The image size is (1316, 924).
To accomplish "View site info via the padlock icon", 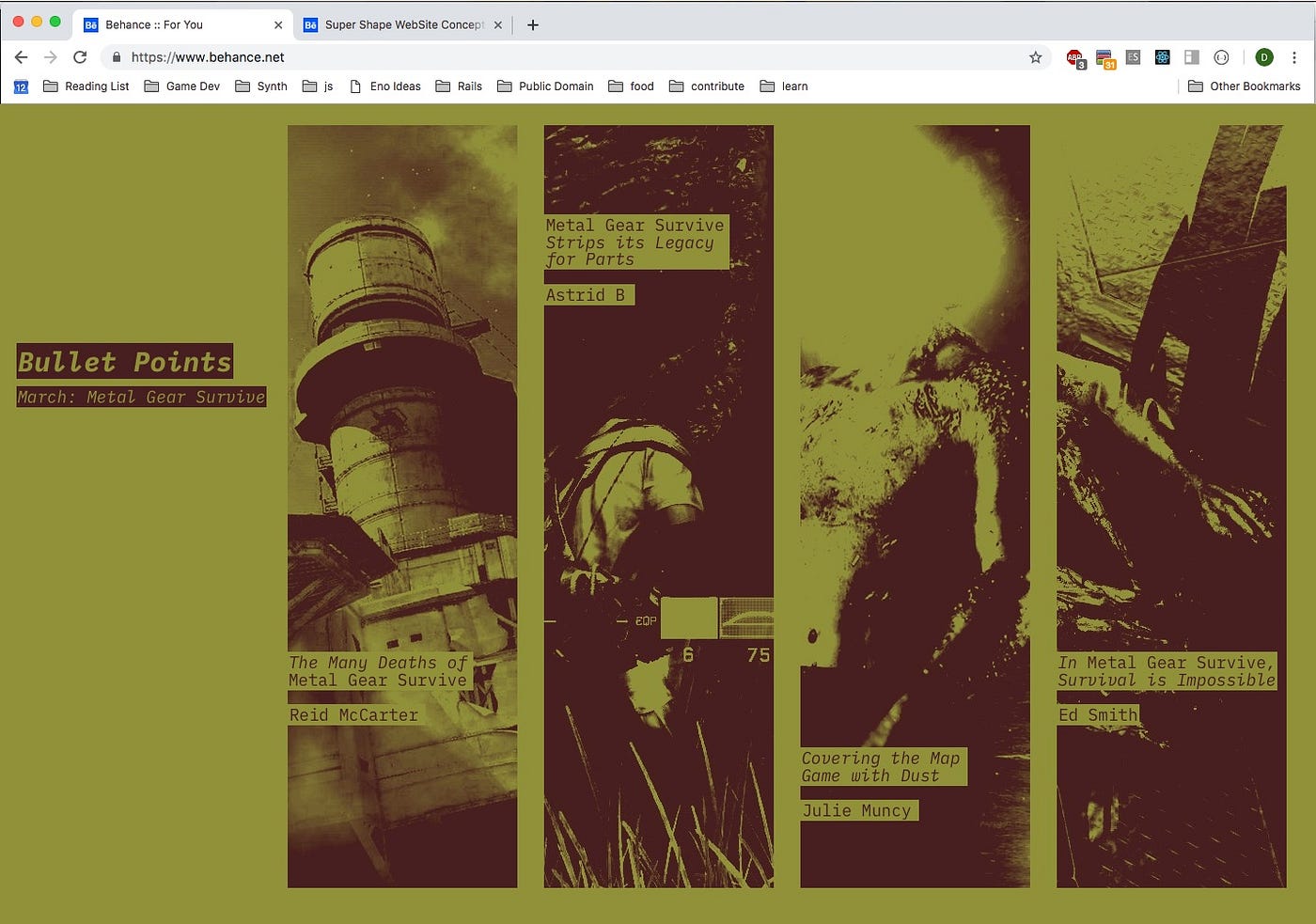I will pos(117,57).
